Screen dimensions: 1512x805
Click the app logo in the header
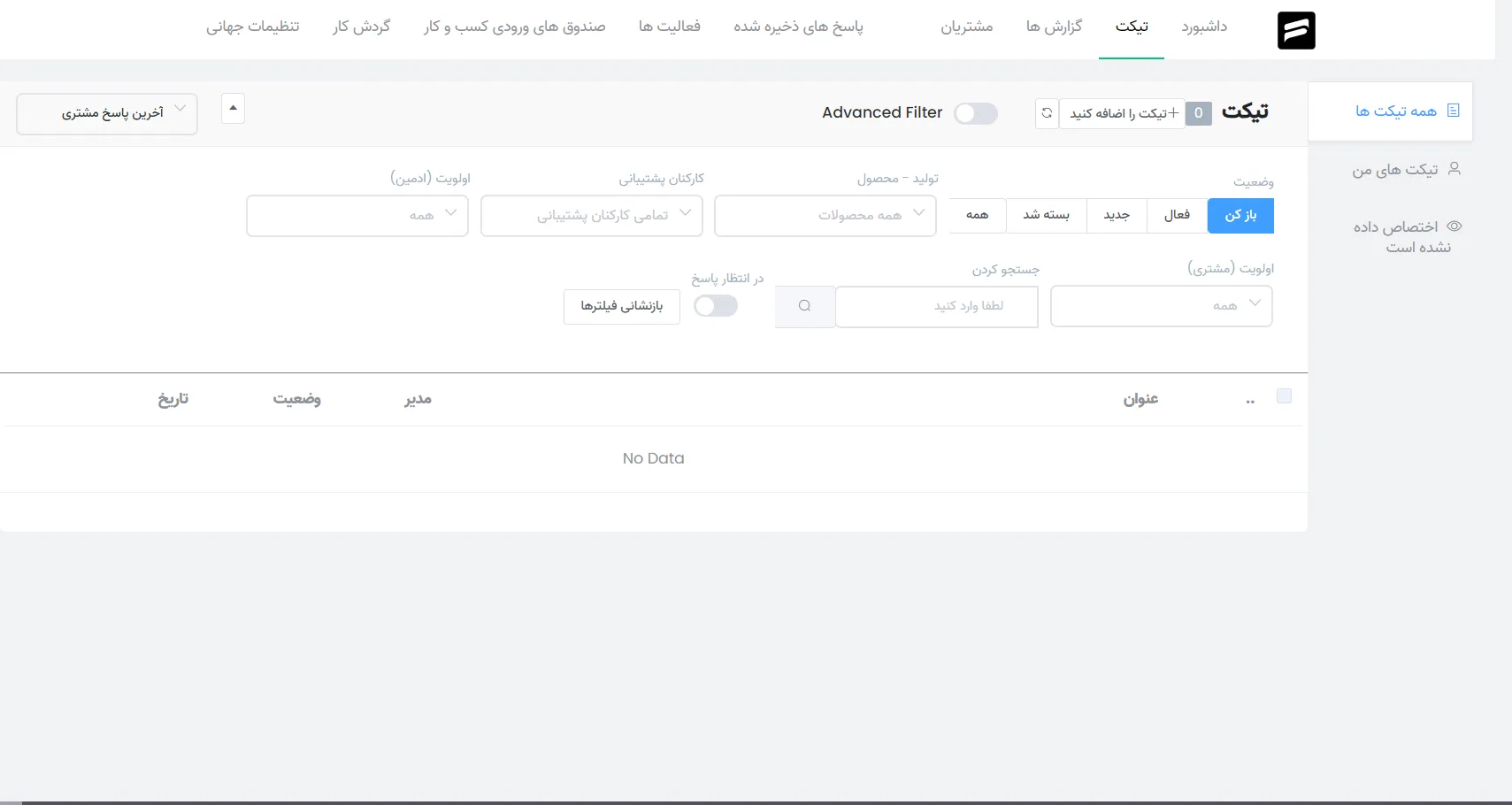coord(1296,30)
